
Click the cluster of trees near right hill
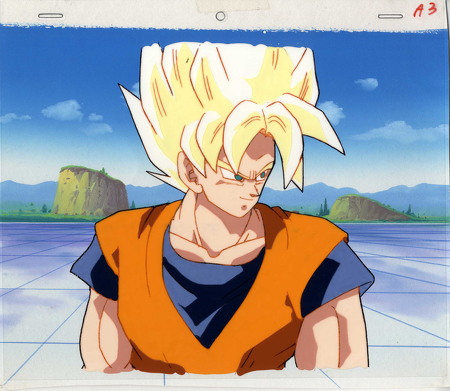pyautogui.click(x=324, y=208)
